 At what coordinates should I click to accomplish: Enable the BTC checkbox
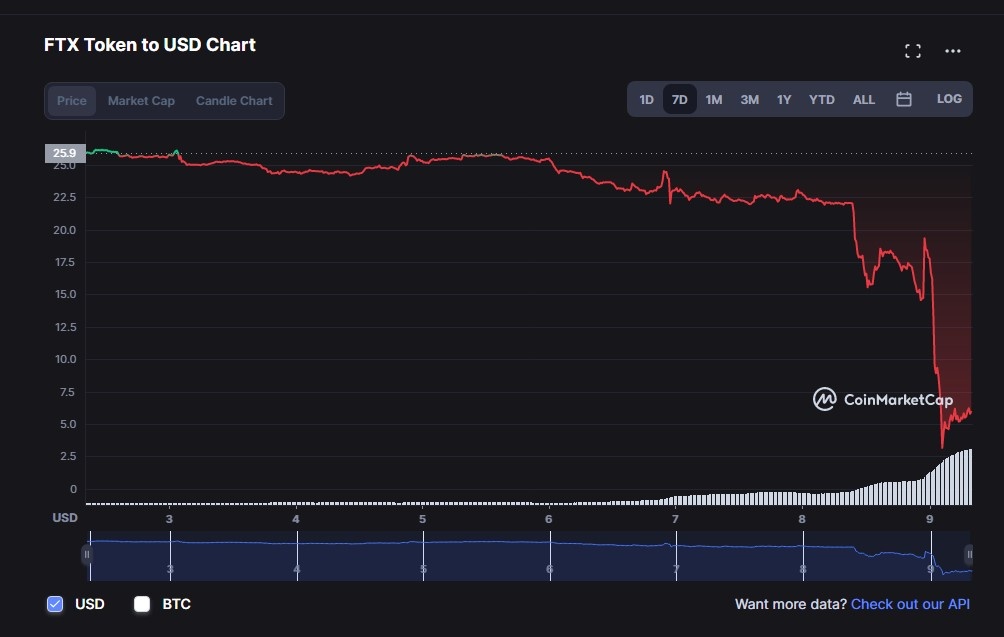(x=142, y=604)
